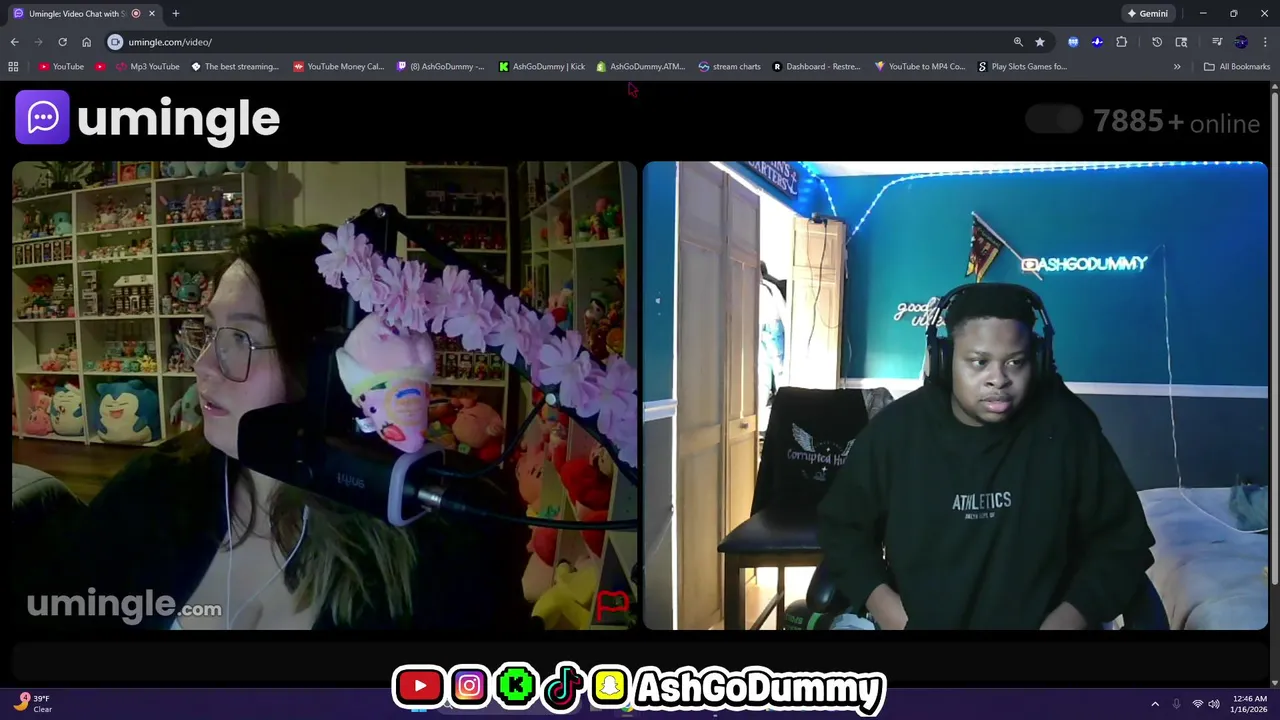This screenshot has height=720, width=1280.
Task: Open the Wi-Fi network tray icon
Action: (x=1197, y=704)
